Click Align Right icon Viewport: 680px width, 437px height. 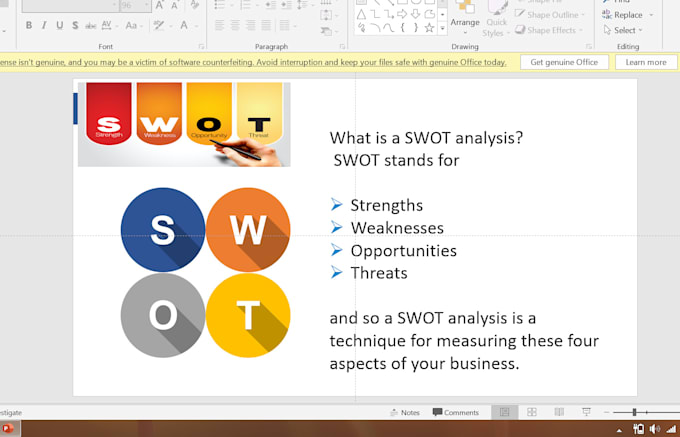pyautogui.click(x=250, y=25)
